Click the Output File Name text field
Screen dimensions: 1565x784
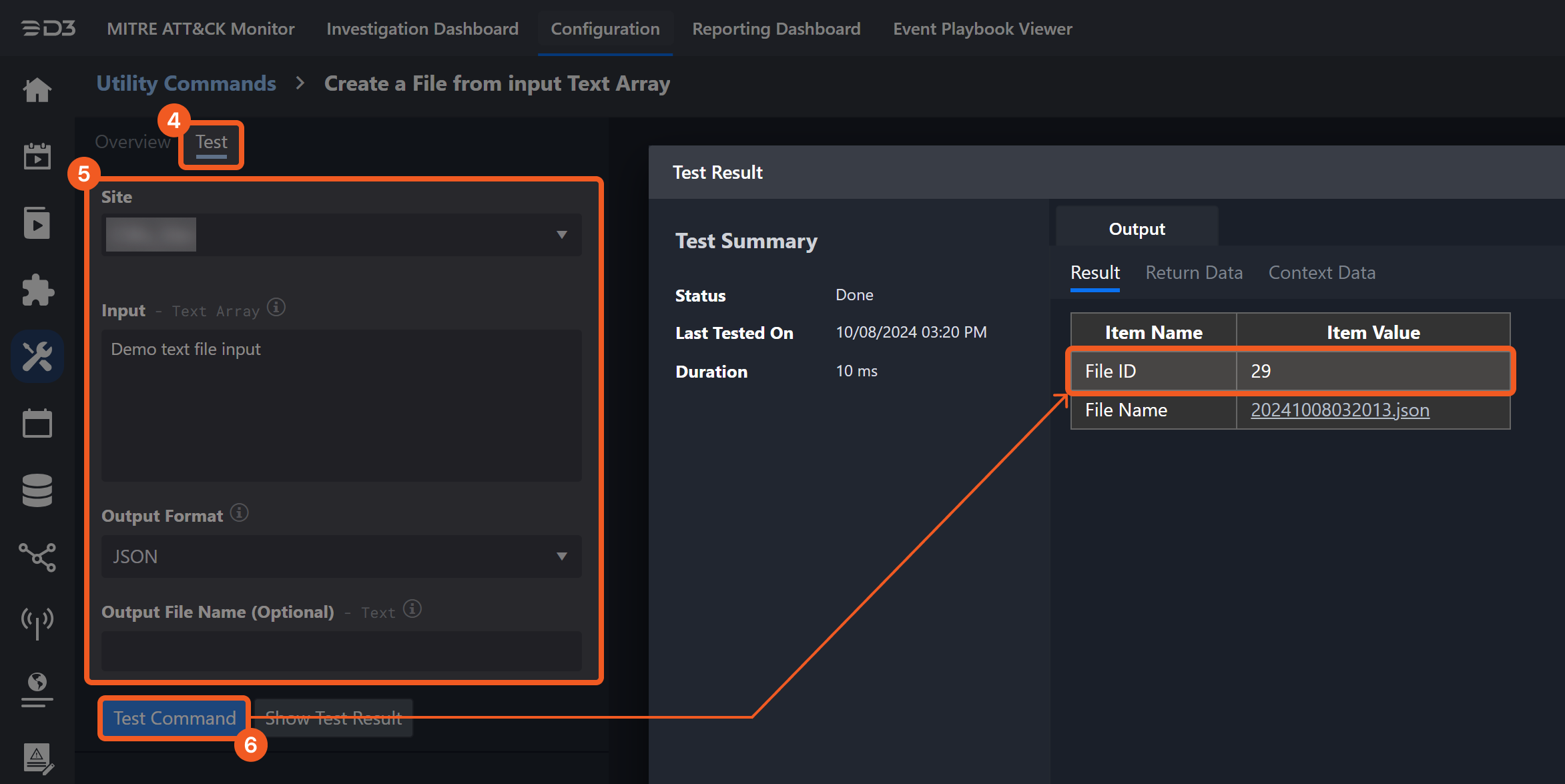[x=341, y=650]
